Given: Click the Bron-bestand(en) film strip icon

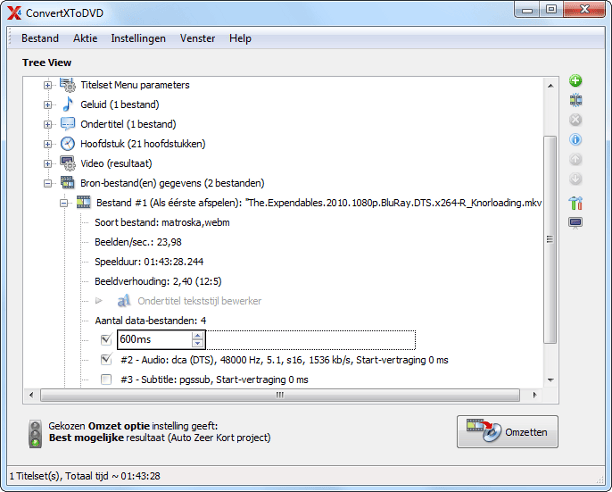Looking at the screenshot, I should [x=67, y=183].
